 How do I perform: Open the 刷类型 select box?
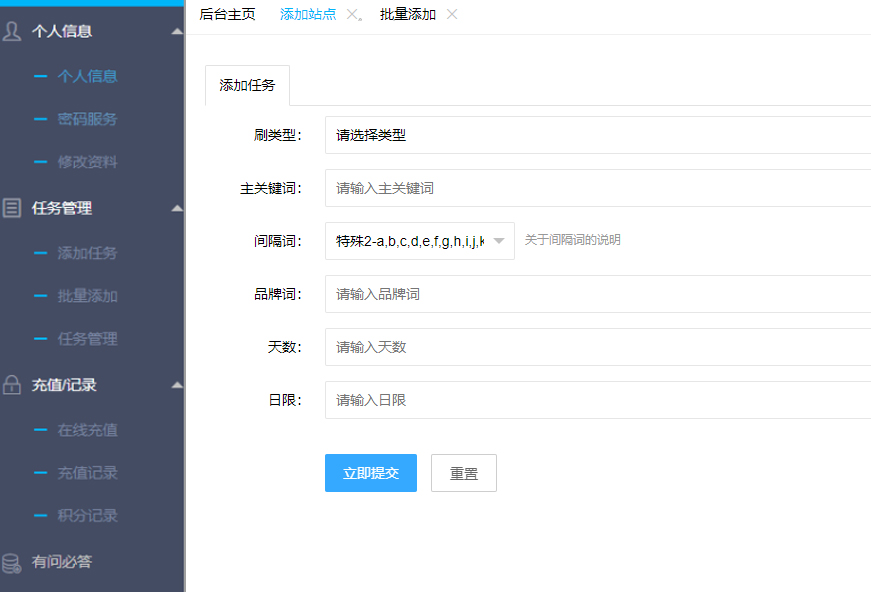597,135
